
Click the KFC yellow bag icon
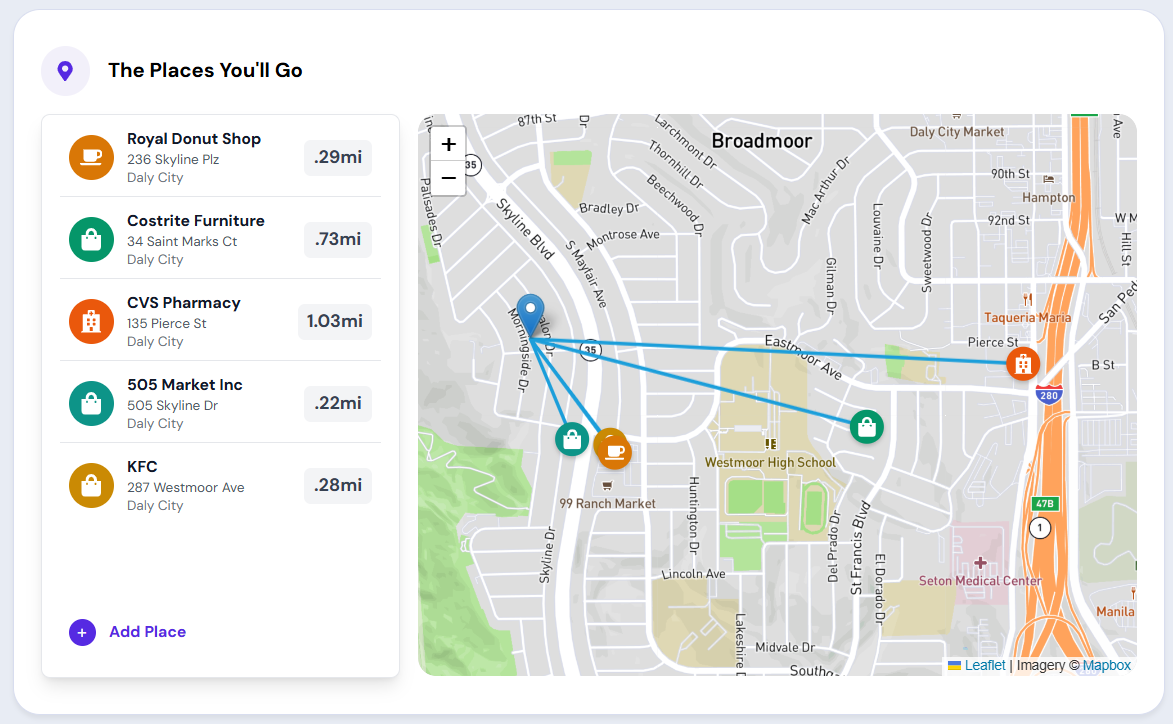coord(91,486)
